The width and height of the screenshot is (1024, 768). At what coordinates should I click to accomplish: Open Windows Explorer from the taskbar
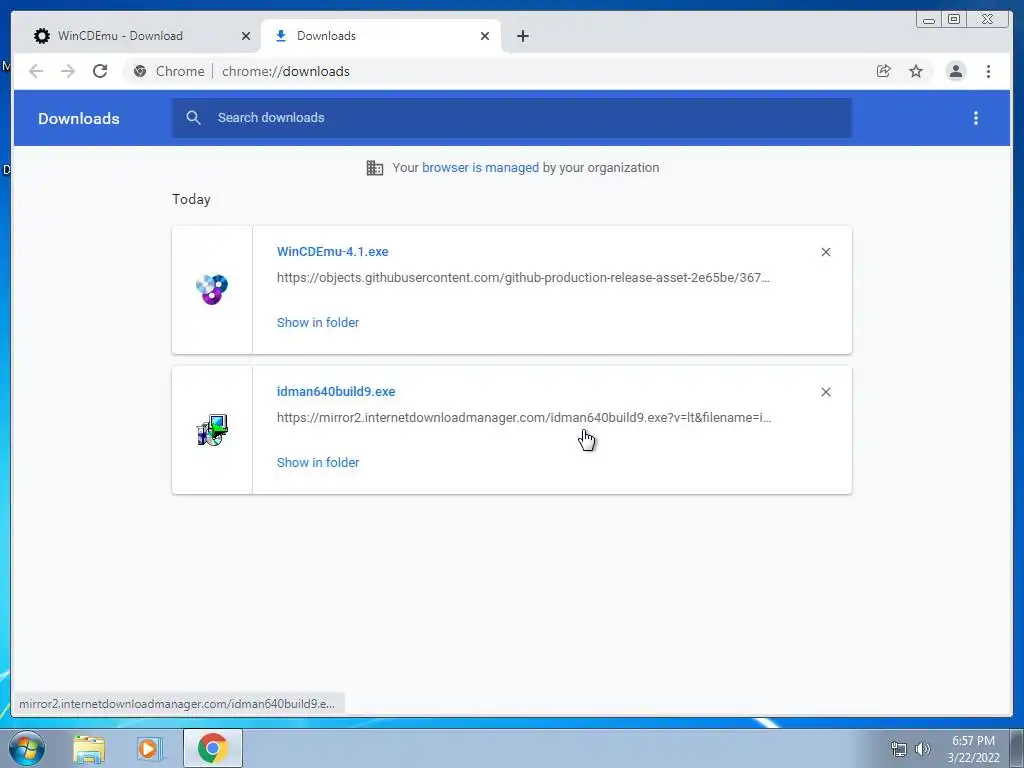tap(89, 748)
